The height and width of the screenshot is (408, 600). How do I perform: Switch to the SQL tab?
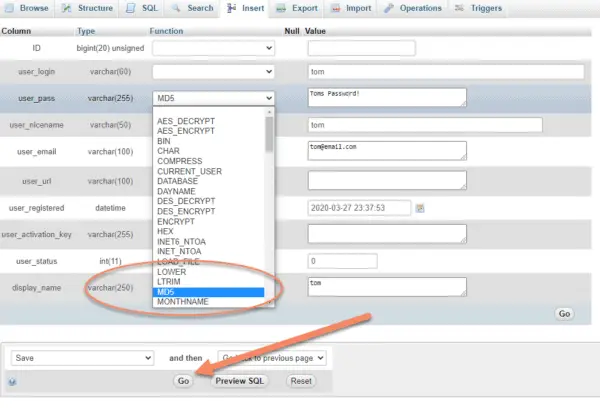click(x=142, y=8)
